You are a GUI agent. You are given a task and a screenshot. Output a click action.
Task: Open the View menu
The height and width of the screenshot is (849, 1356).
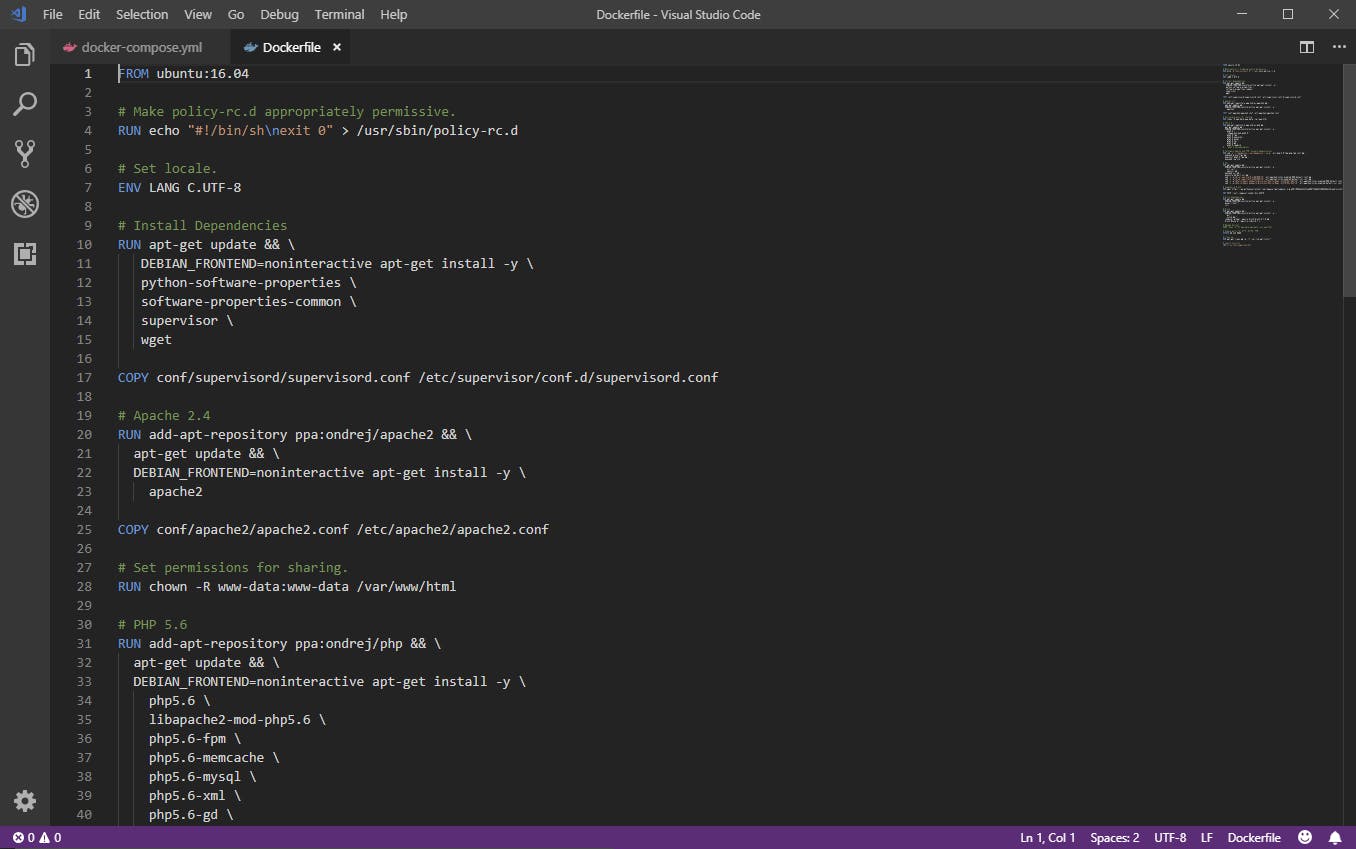tap(198, 14)
